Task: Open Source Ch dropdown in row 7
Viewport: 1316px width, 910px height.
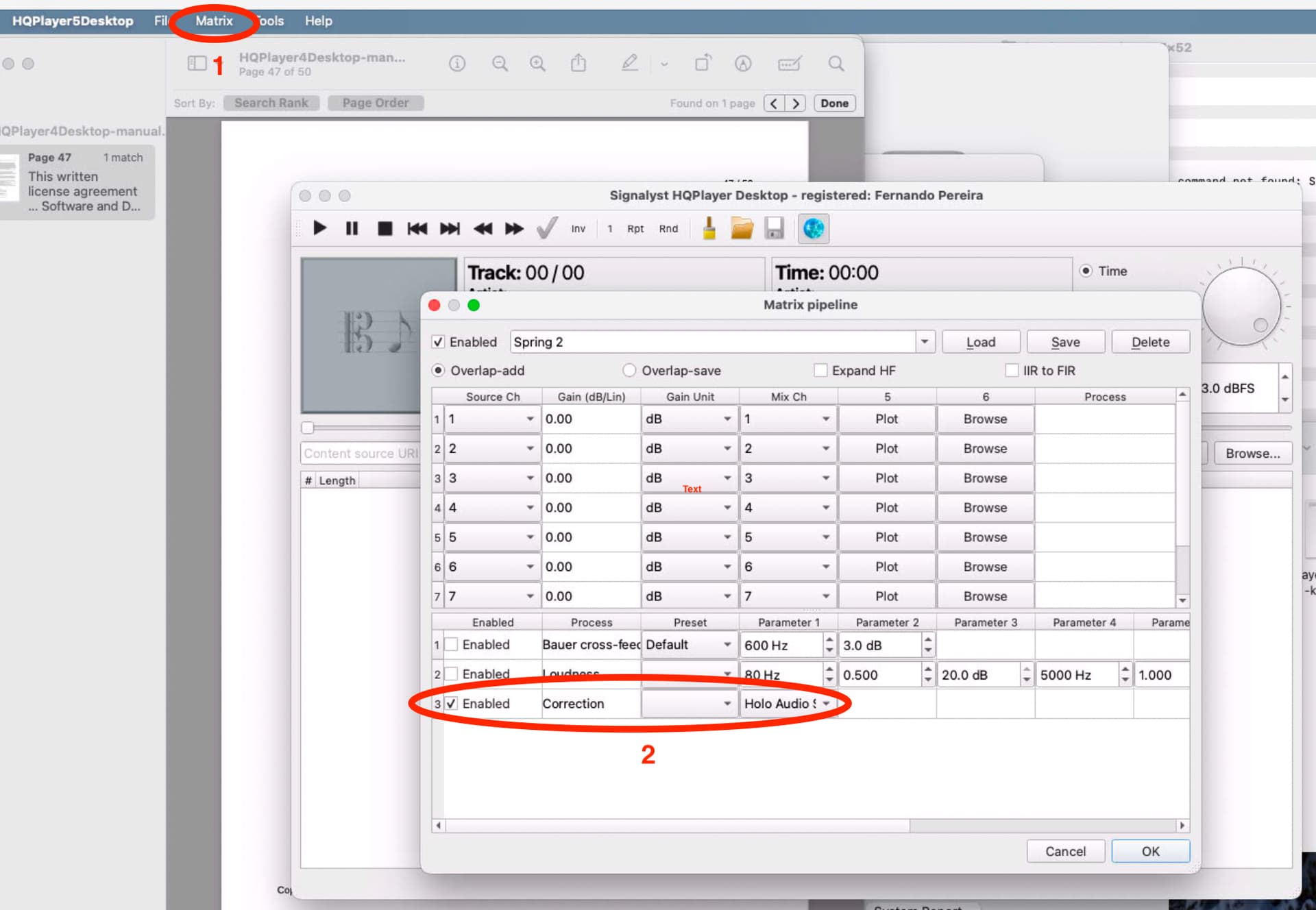Action: pos(492,596)
